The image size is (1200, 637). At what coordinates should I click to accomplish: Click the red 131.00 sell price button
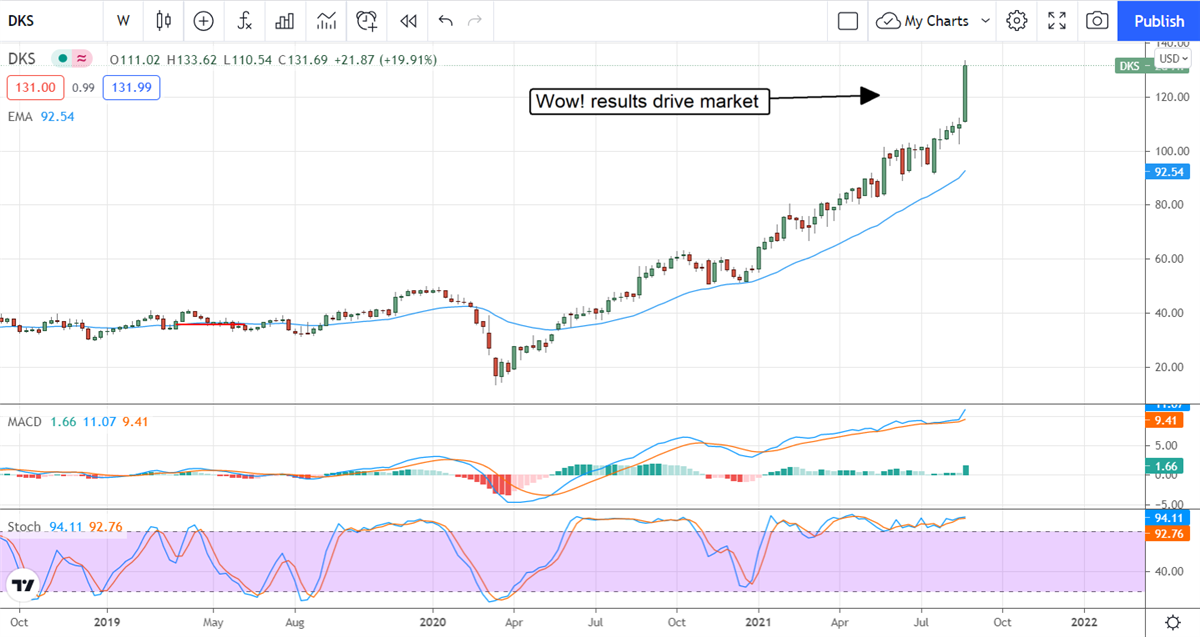point(35,88)
